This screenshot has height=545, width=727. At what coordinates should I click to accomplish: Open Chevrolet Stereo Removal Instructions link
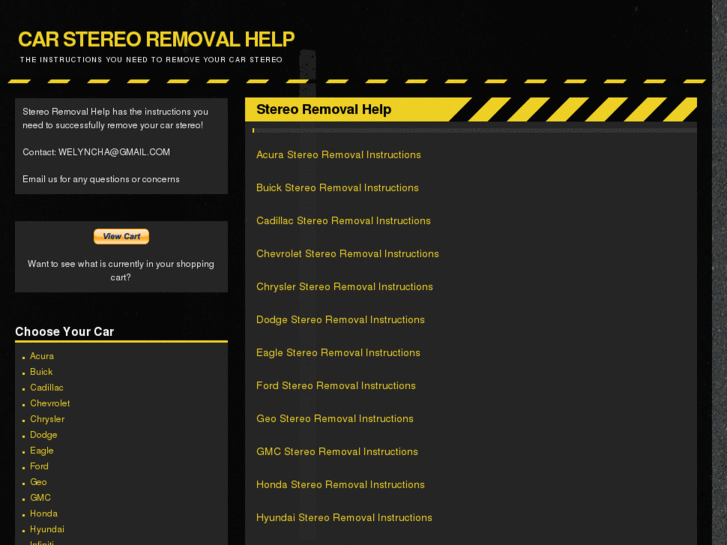pyautogui.click(x=347, y=254)
